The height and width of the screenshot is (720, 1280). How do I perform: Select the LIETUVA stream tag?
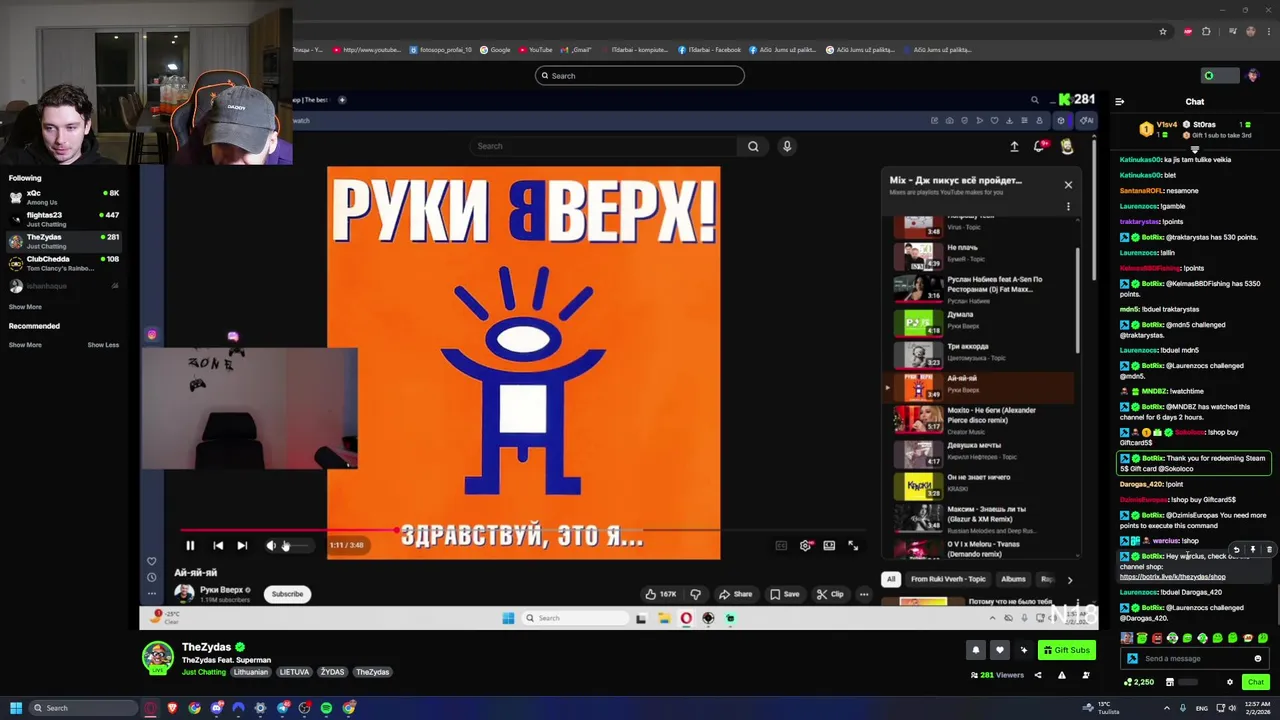294,672
